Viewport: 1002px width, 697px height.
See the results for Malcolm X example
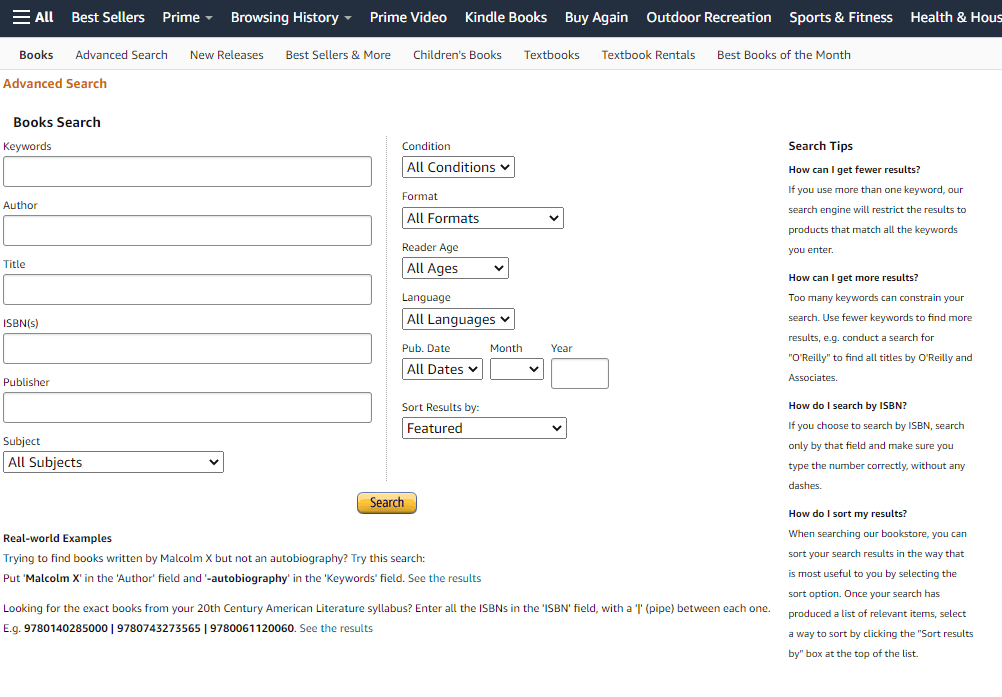(444, 578)
